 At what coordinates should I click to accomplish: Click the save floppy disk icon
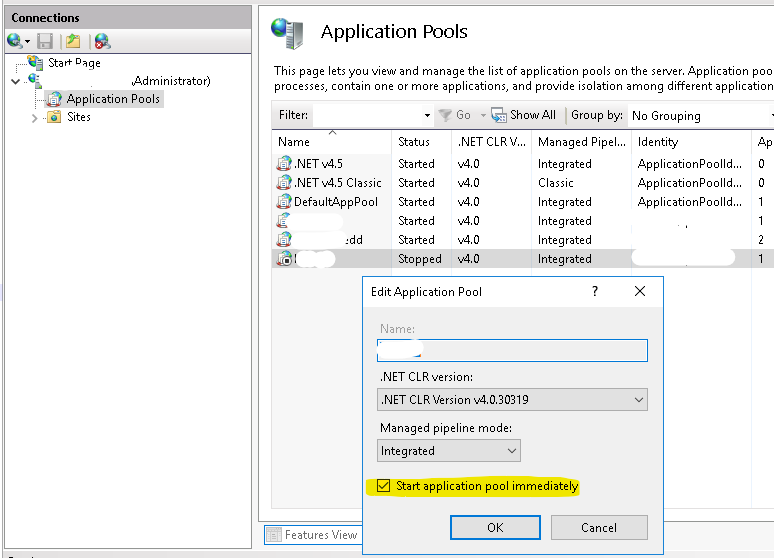(x=45, y=41)
